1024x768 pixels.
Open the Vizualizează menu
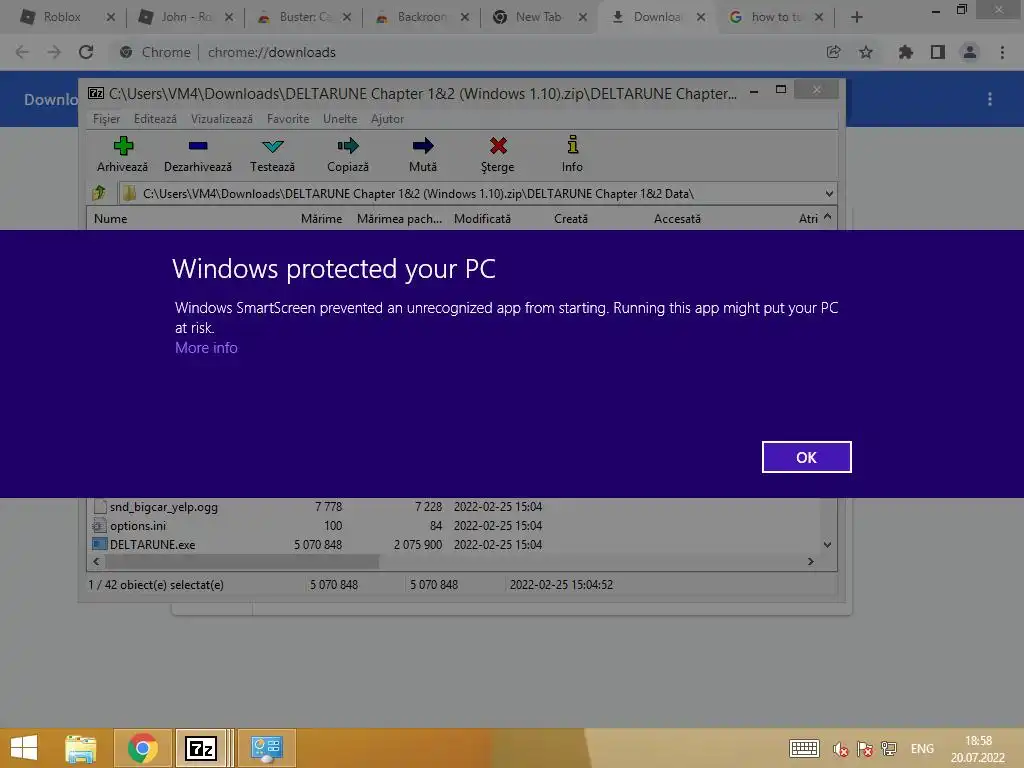221,119
